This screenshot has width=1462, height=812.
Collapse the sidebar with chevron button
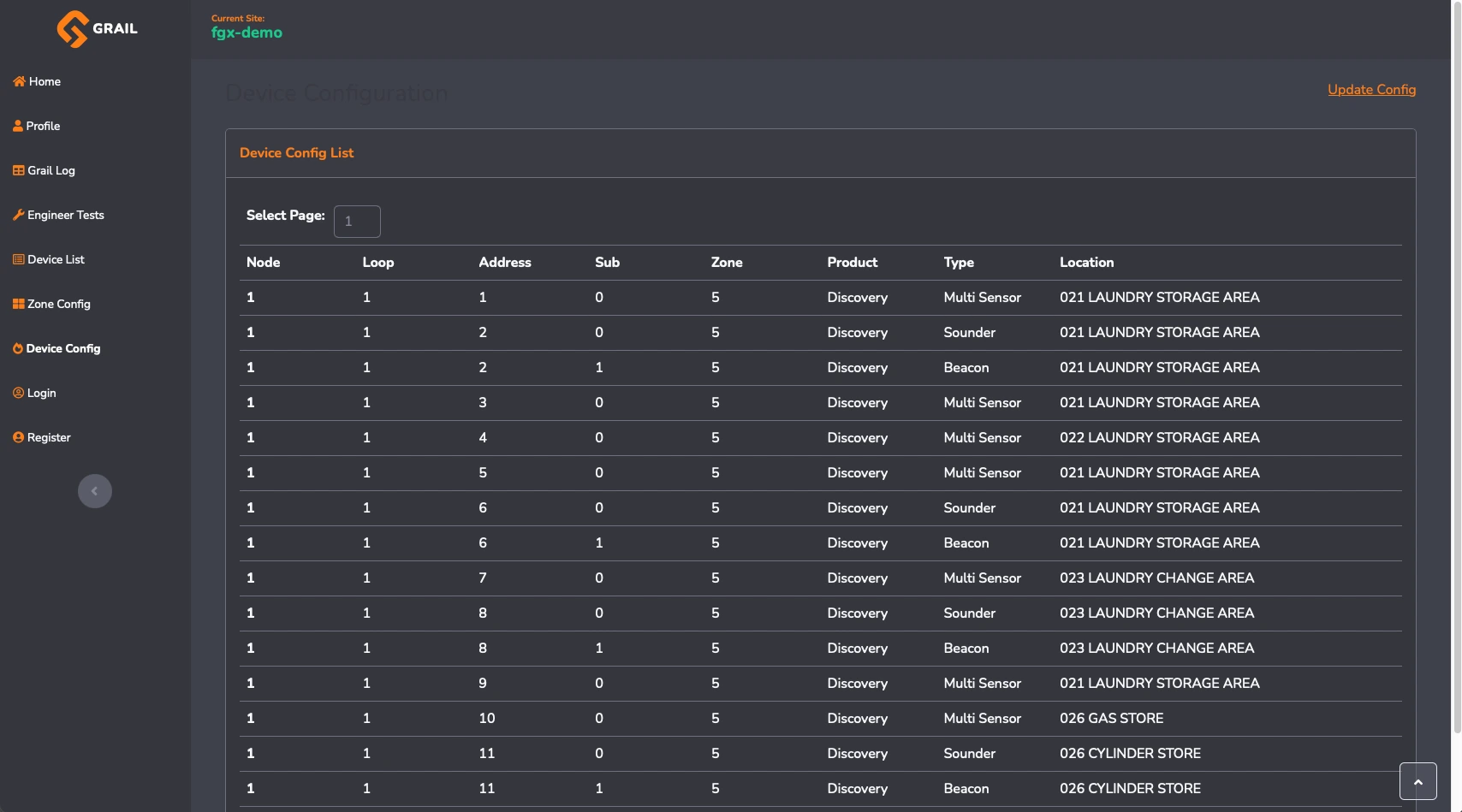pyautogui.click(x=95, y=491)
